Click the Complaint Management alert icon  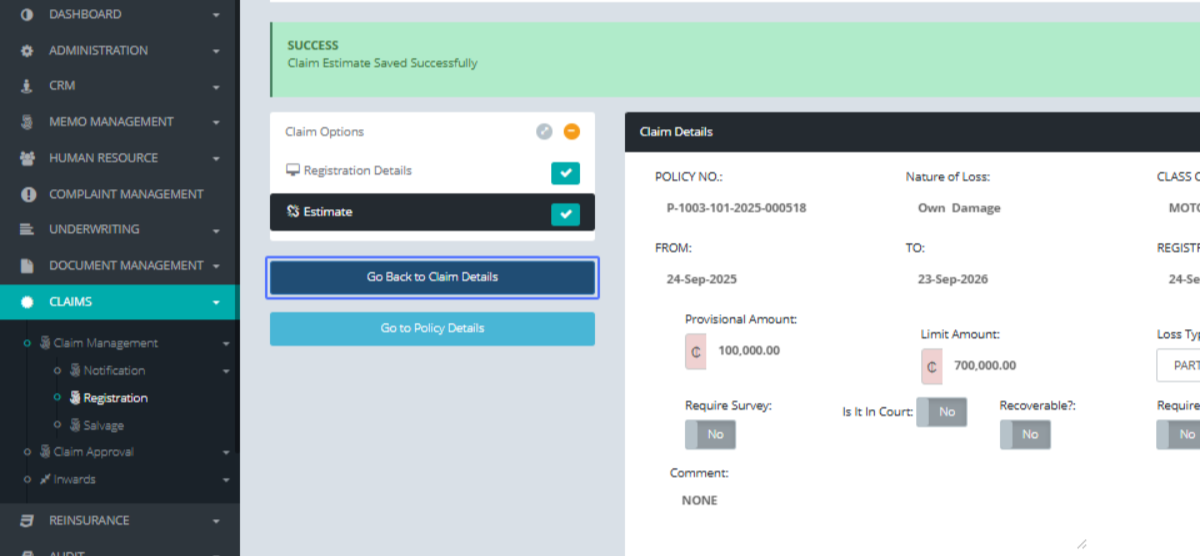(27, 194)
